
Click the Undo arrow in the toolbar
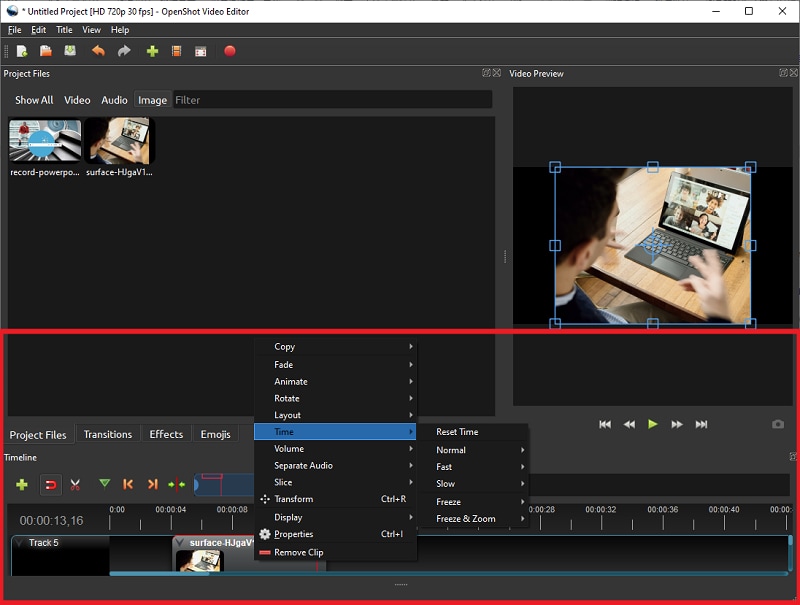point(98,51)
